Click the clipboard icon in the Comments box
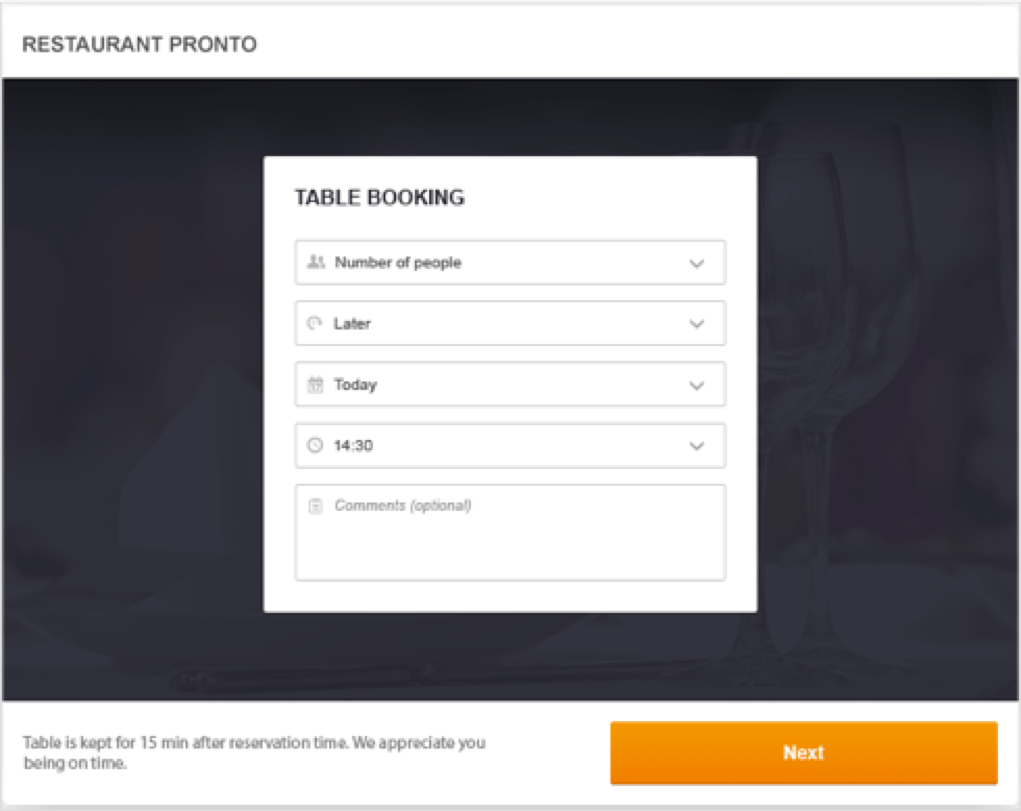This screenshot has width=1021, height=811. coord(315,506)
